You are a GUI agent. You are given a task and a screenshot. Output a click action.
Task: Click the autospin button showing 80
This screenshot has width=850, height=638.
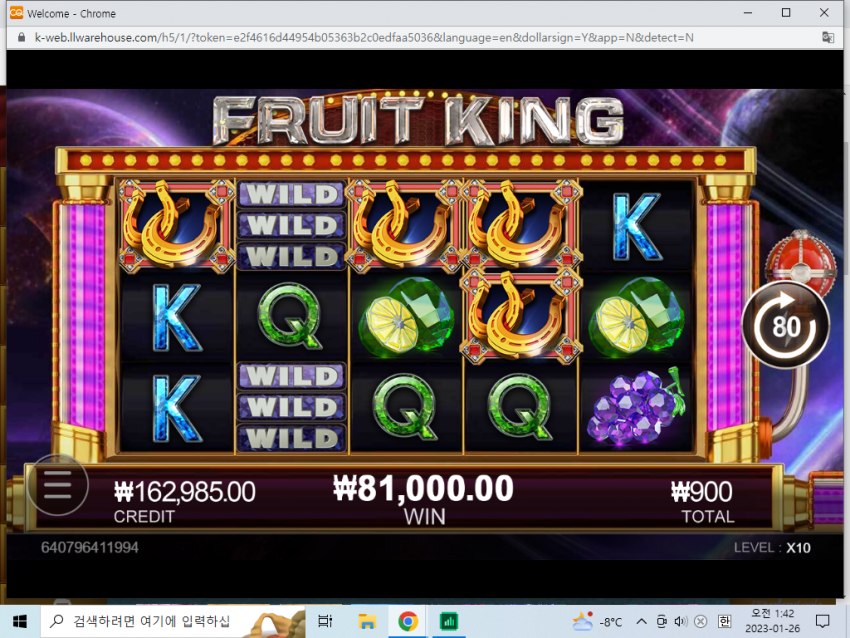coord(786,326)
